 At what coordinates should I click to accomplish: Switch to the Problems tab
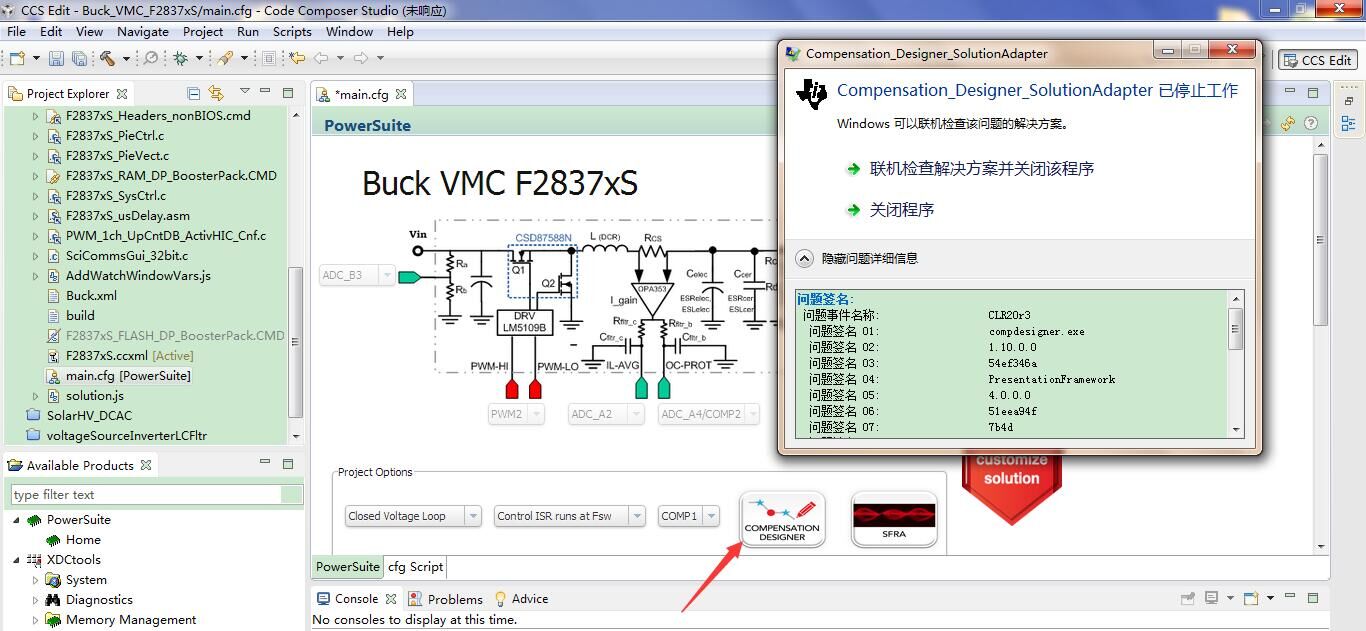coord(445,599)
